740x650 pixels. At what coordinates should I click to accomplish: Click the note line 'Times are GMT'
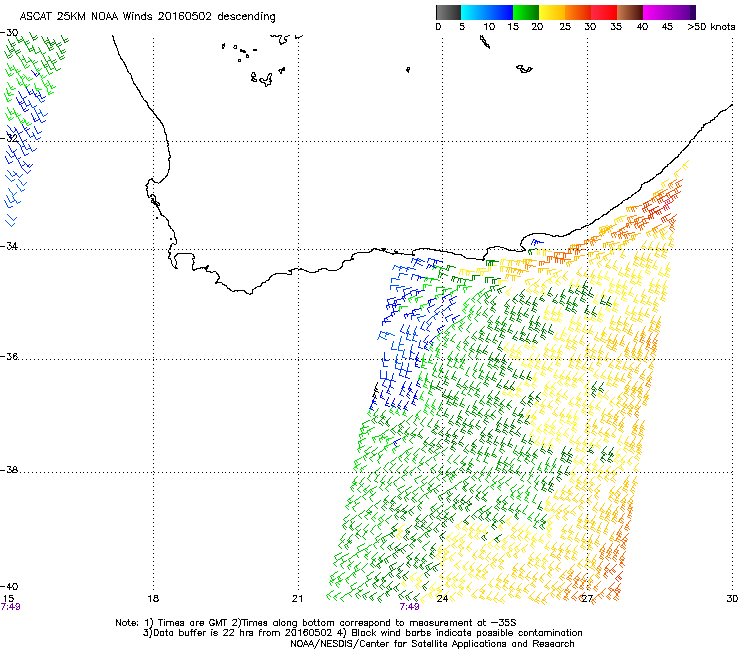coord(193,623)
